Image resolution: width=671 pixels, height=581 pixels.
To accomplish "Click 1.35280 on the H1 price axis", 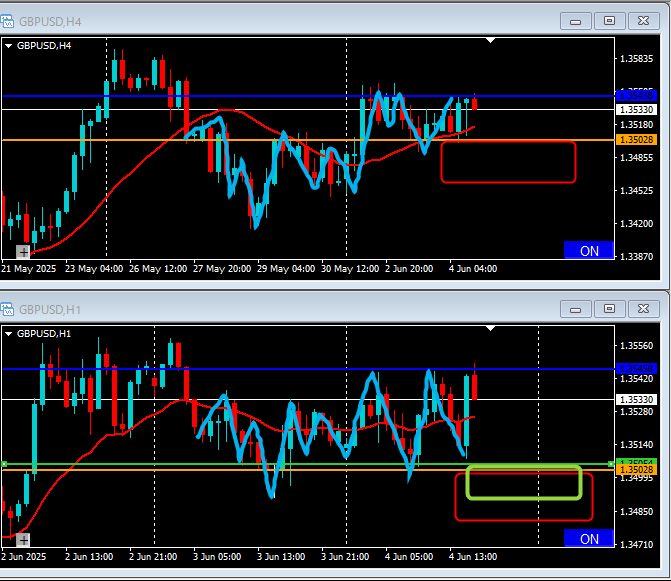I will point(636,412).
